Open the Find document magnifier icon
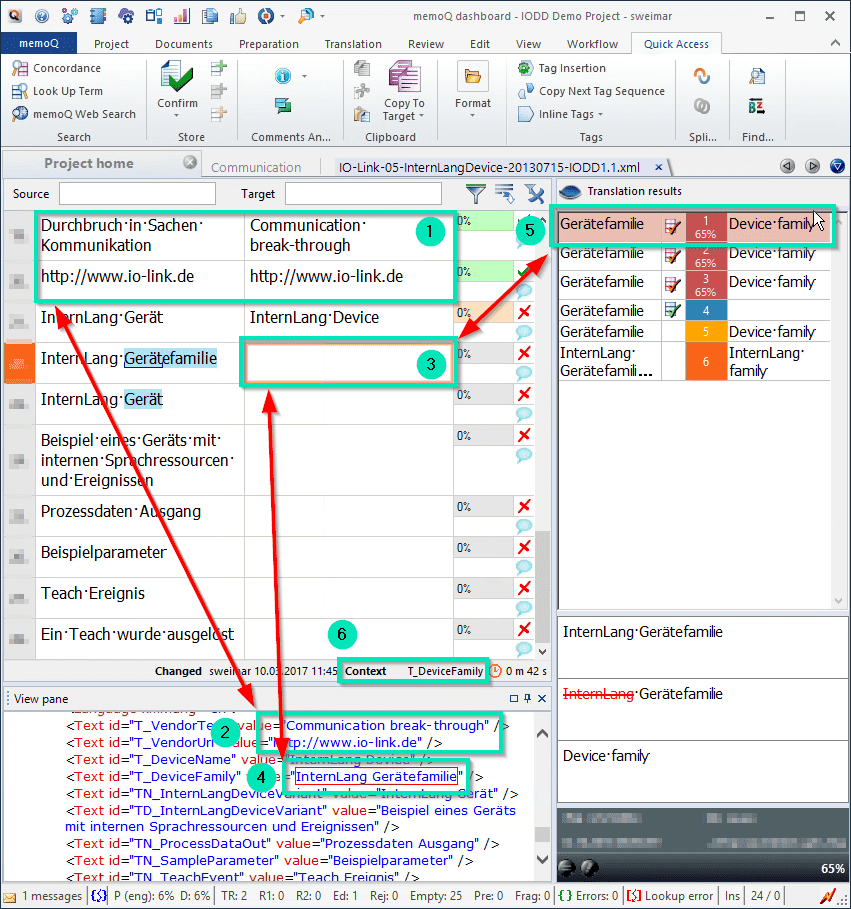The height and width of the screenshot is (909, 851). click(x=757, y=76)
